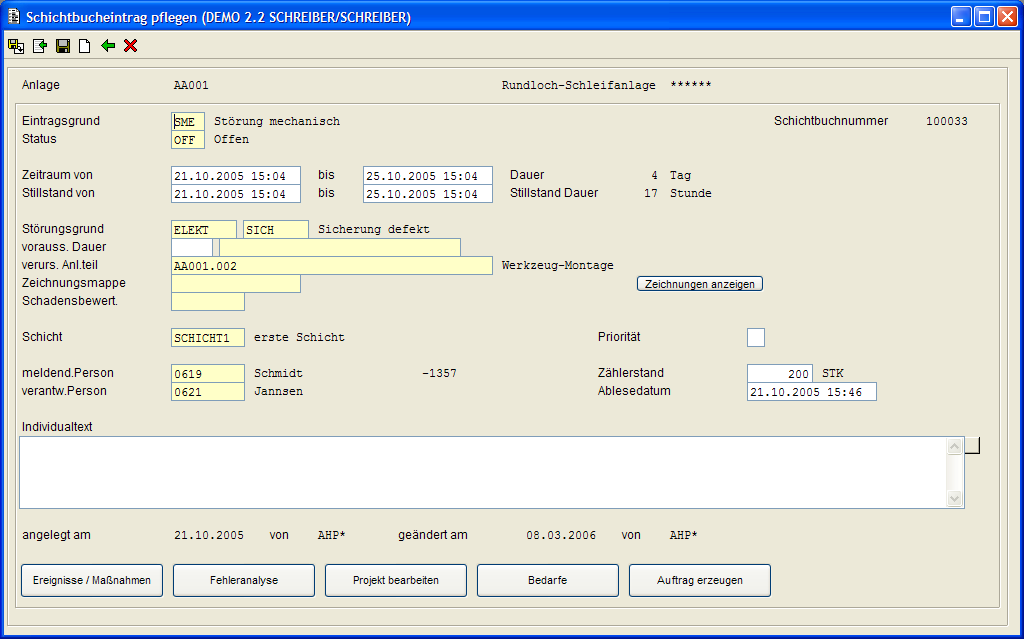Click inside the Individualtext text area
Viewport: 1024px width, 639px height.
pyautogui.click(x=483, y=472)
